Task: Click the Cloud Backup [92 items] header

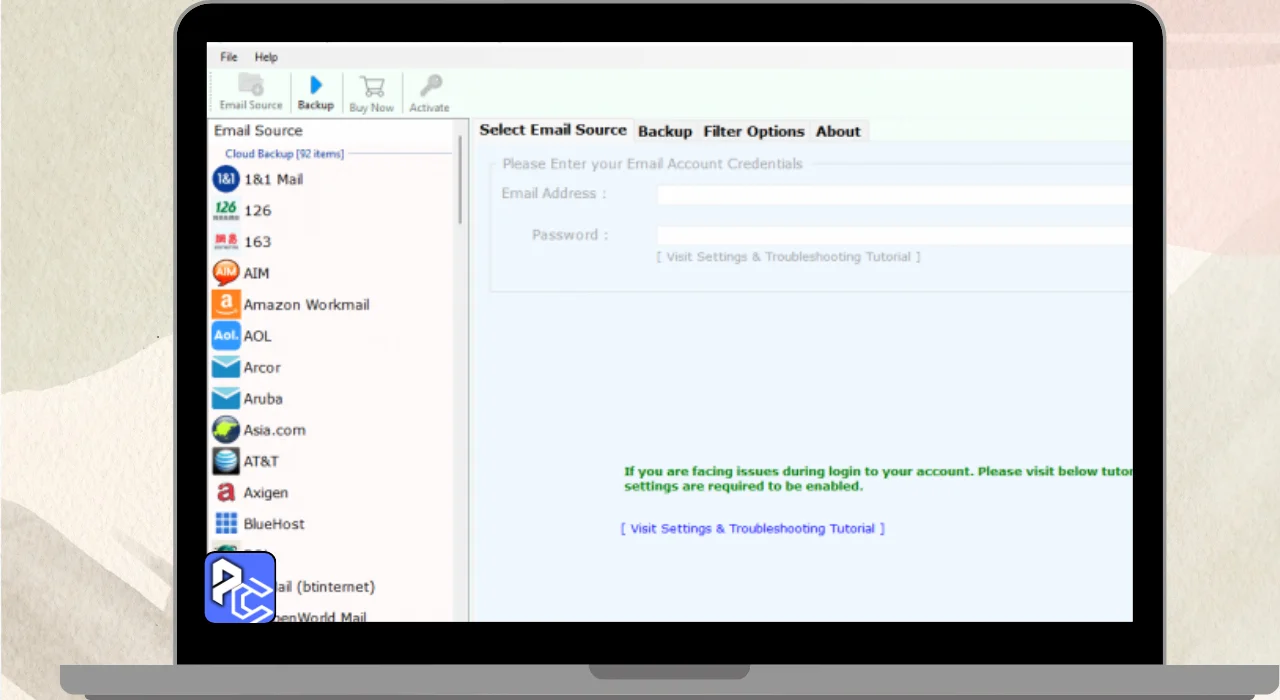Action: pyautogui.click(x=284, y=154)
